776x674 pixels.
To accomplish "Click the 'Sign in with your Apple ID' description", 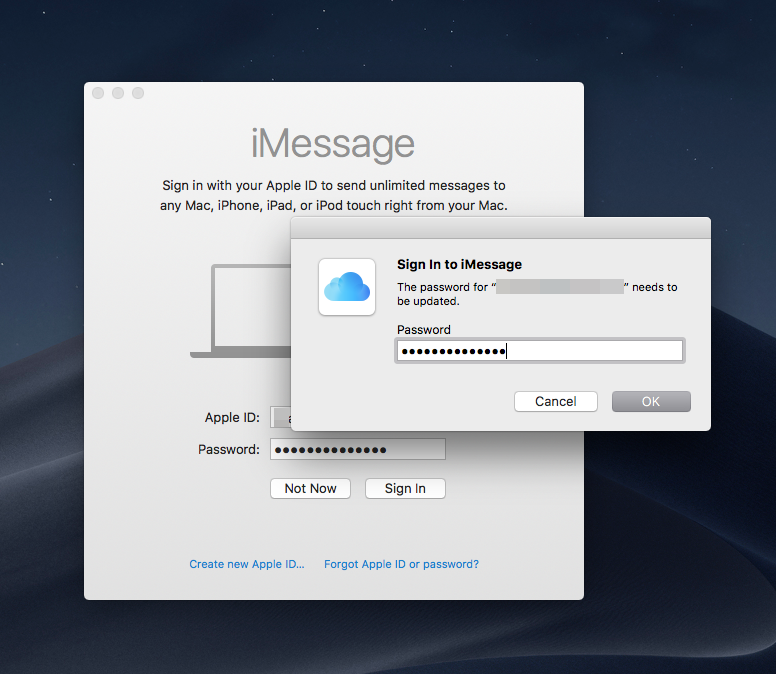I will [x=334, y=195].
